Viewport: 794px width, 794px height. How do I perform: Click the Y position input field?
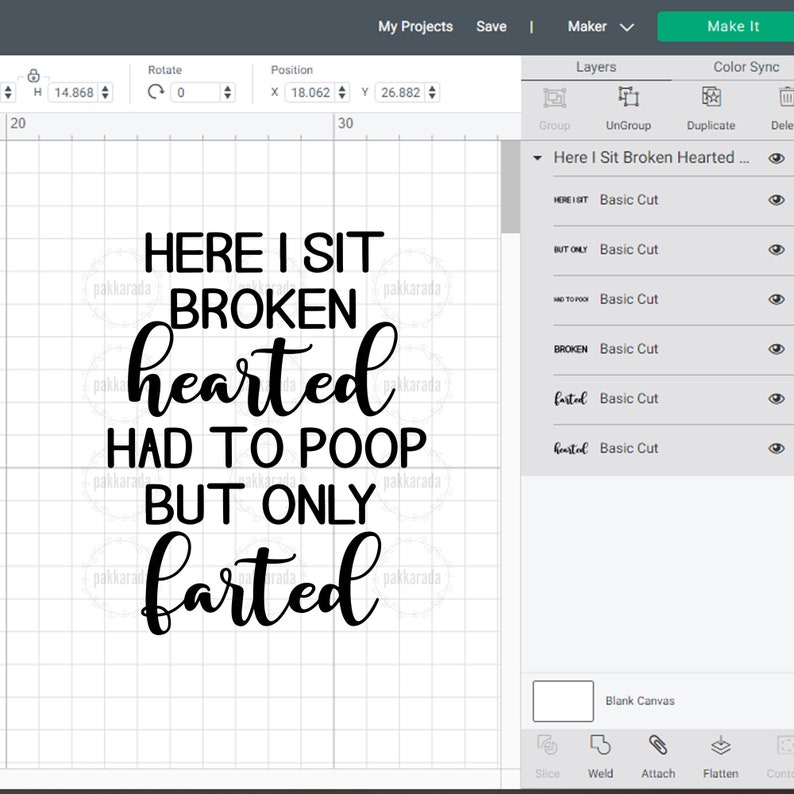[x=401, y=92]
